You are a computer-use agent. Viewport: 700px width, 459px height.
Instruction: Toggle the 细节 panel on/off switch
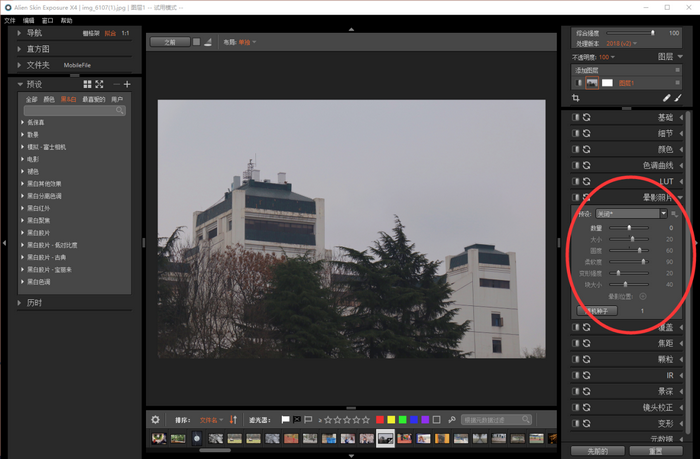tap(575, 133)
